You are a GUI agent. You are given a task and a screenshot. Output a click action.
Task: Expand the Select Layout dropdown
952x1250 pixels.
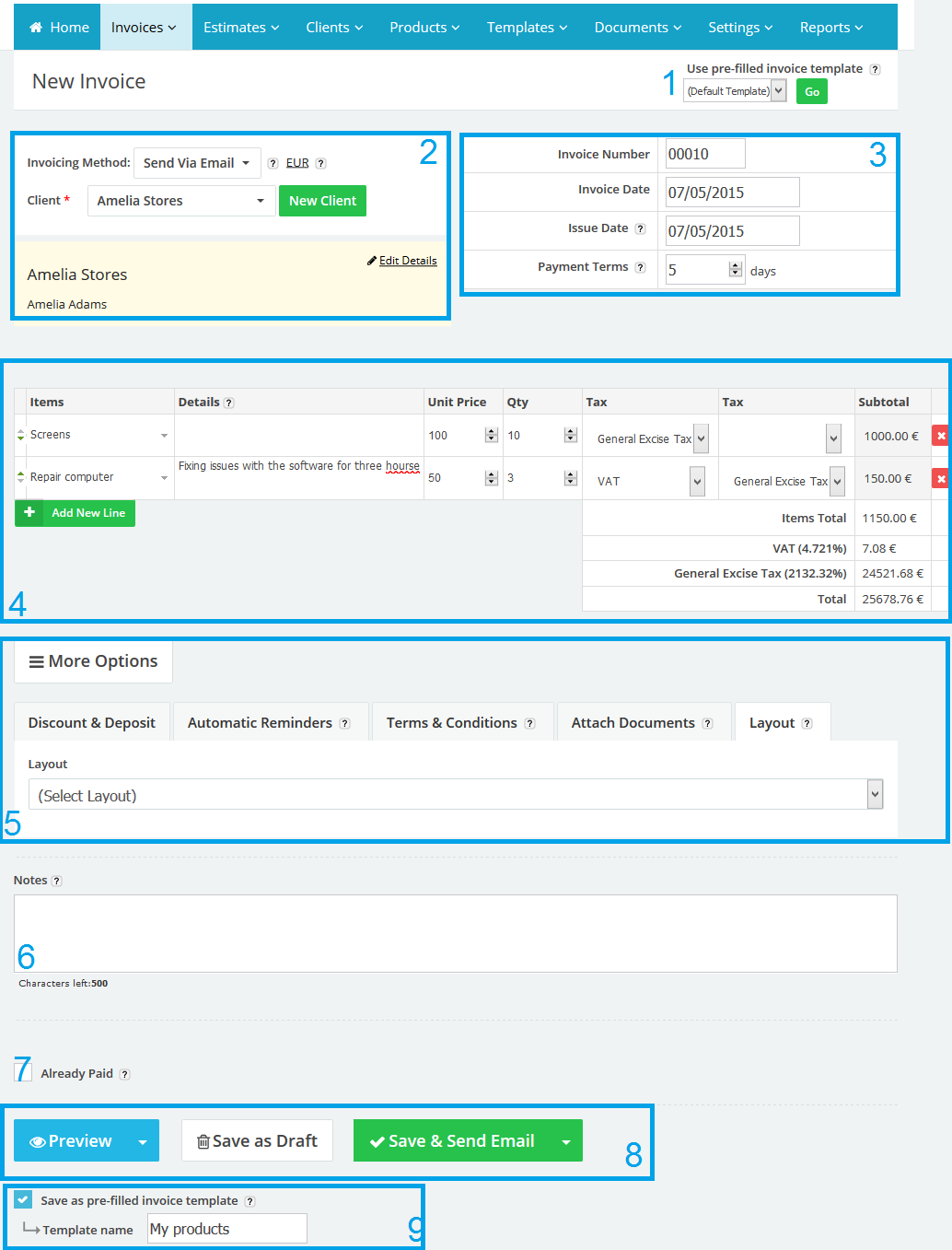tap(875, 794)
